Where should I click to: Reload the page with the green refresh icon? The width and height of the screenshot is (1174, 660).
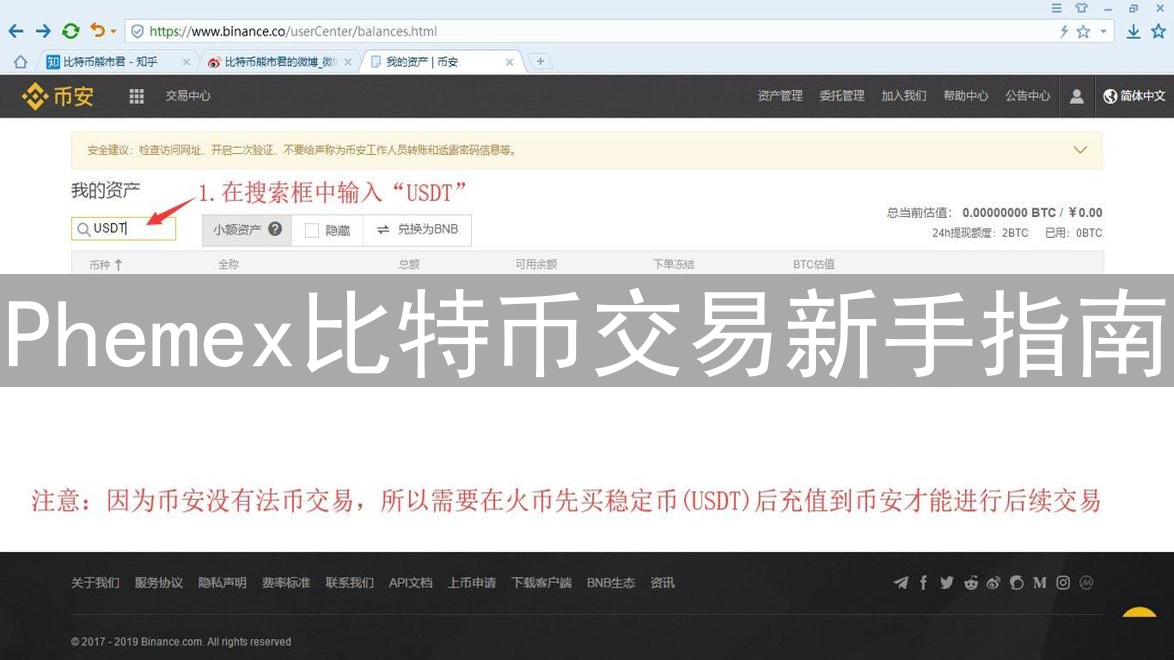[70, 31]
